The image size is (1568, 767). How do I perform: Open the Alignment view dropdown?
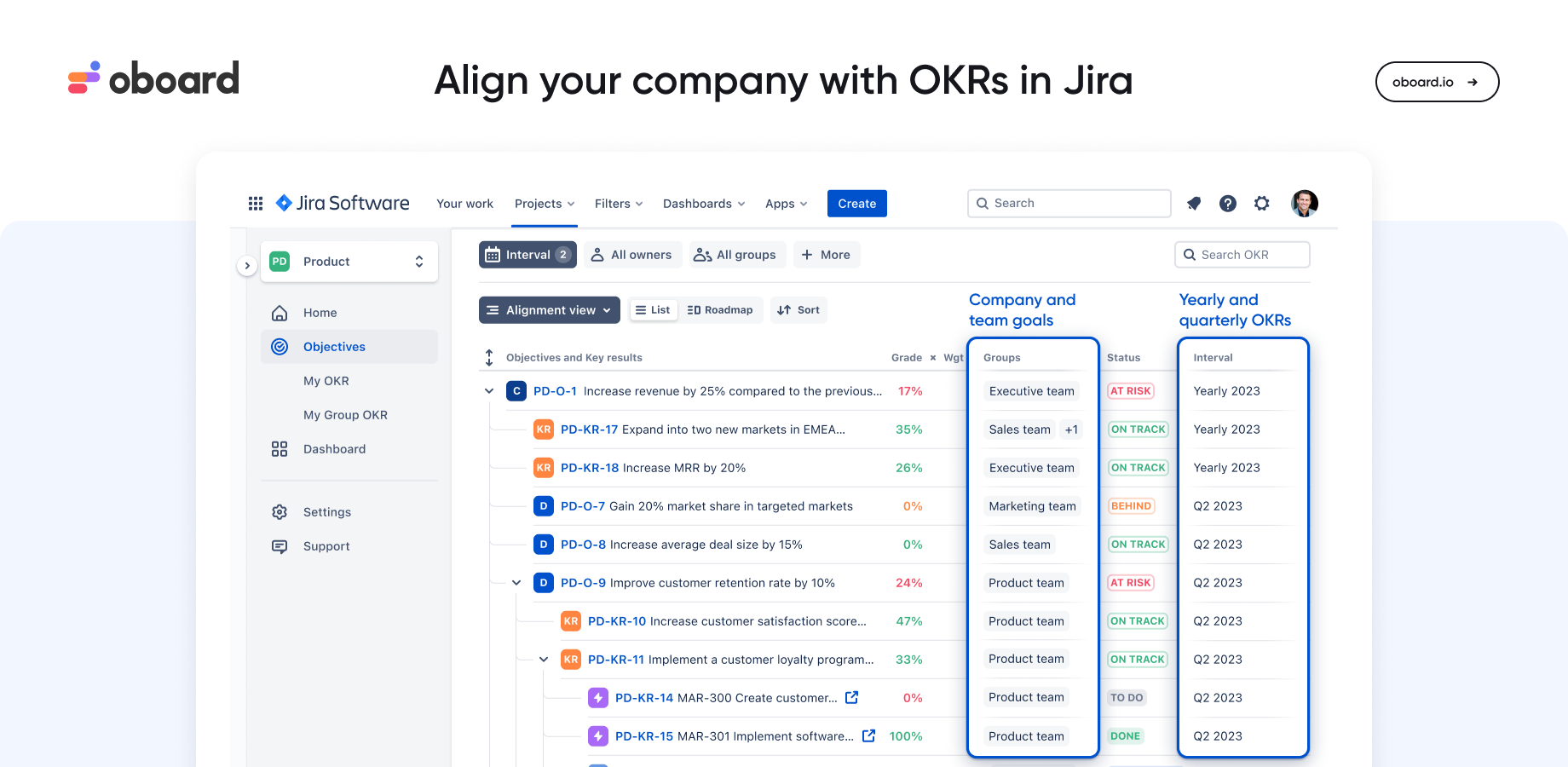click(x=550, y=310)
